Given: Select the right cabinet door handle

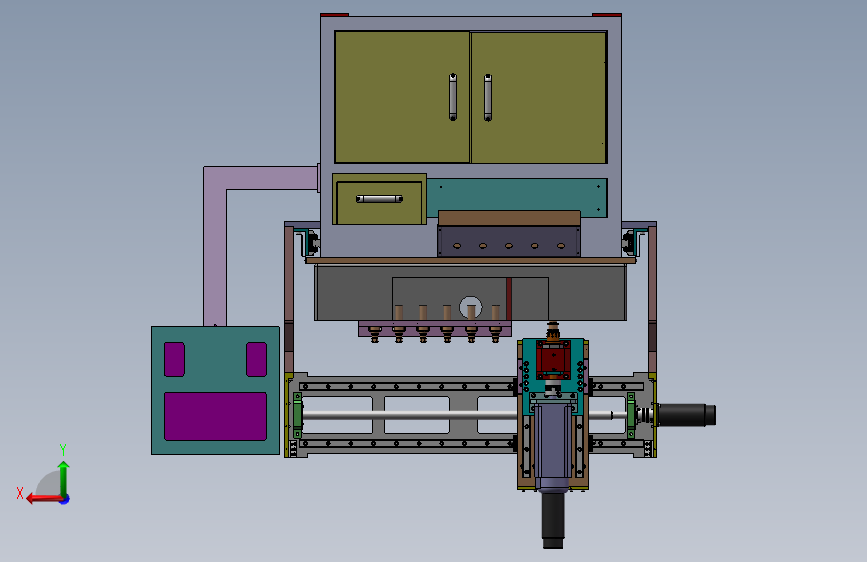Looking at the screenshot, I should point(488,97).
